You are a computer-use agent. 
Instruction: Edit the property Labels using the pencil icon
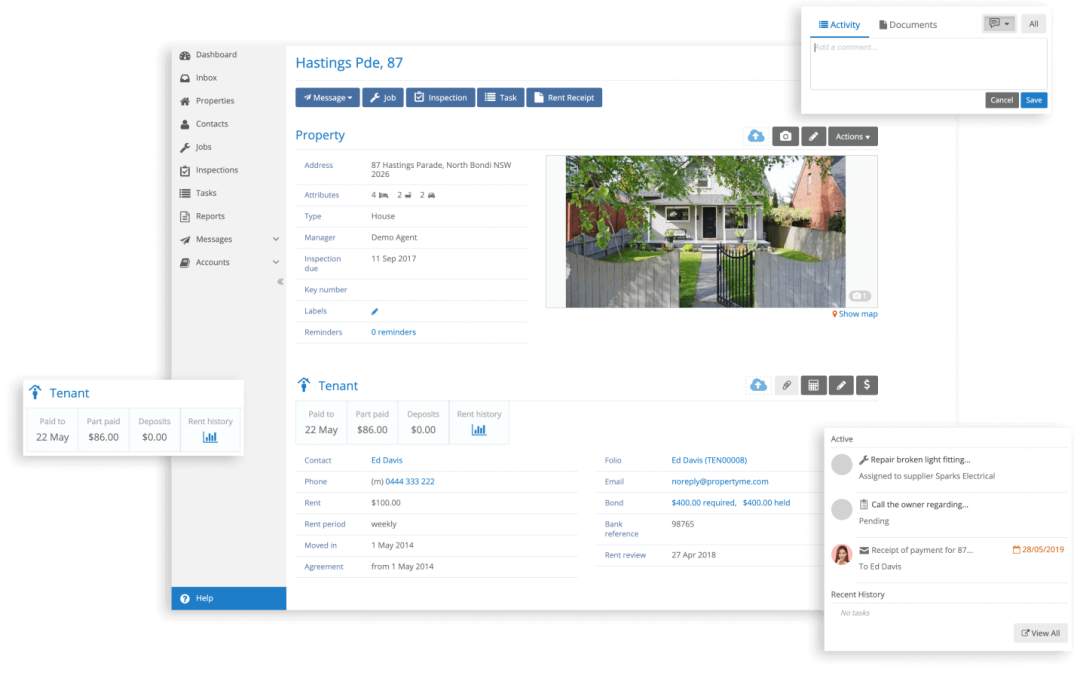374,311
